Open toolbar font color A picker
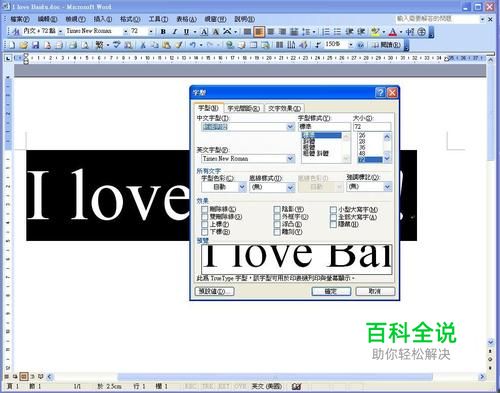 click(x=401, y=32)
